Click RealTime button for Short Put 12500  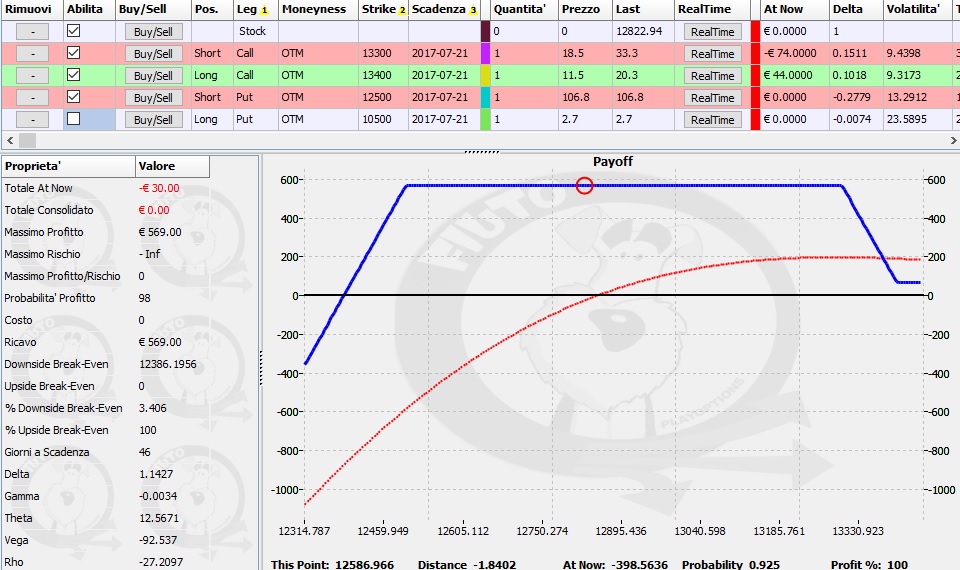[713, 98]
